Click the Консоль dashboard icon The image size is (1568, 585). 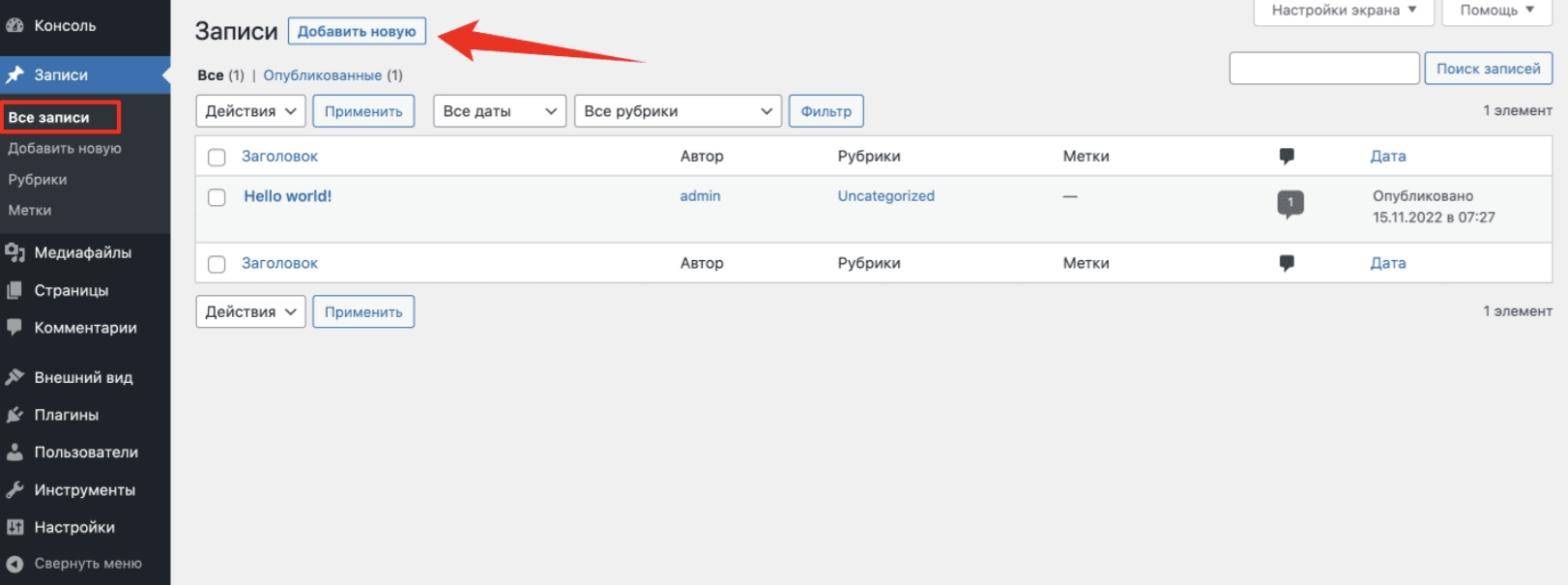coord(15,26)
